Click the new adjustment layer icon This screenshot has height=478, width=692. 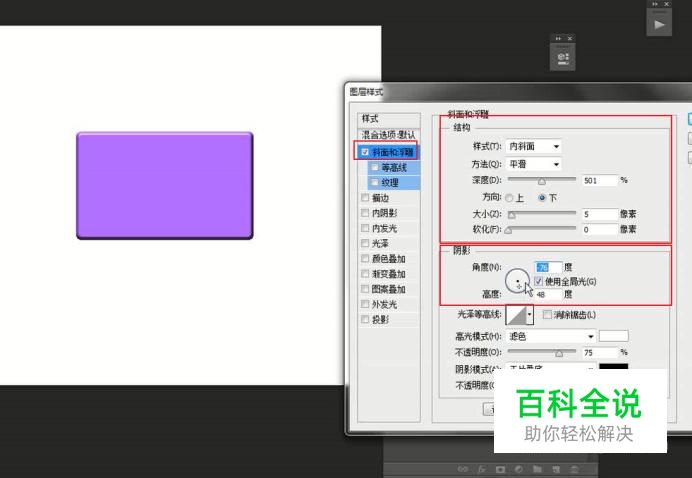tap(519, 469)
